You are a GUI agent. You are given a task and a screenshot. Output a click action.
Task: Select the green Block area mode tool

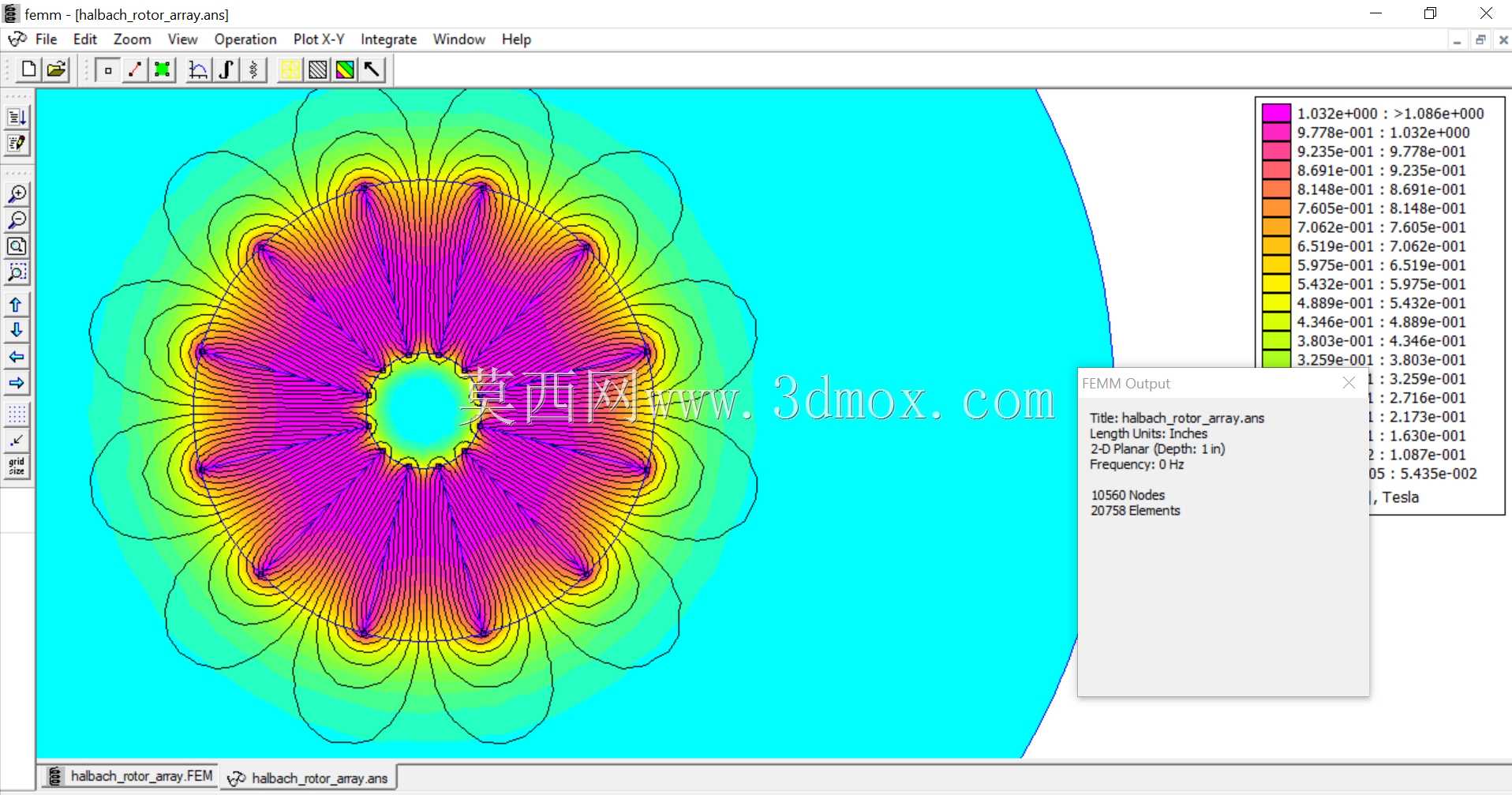point(163,69)
